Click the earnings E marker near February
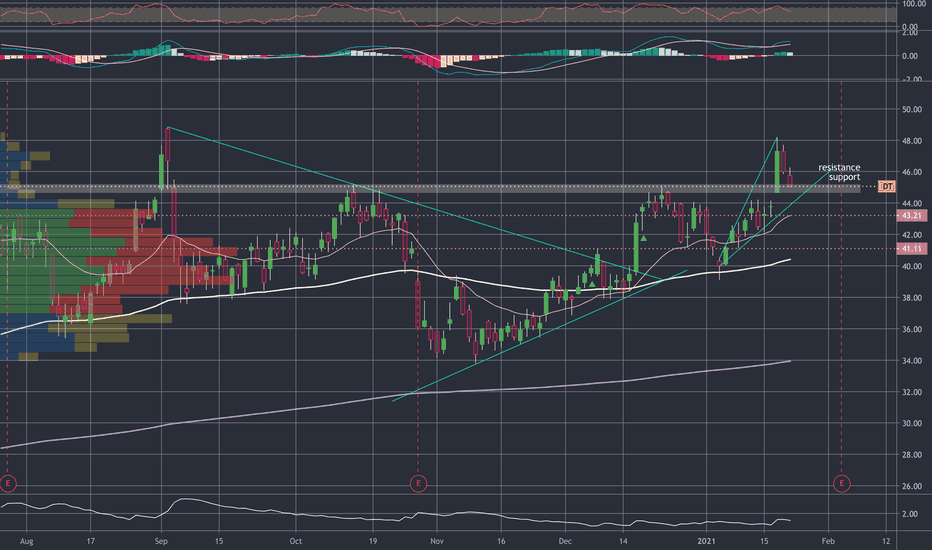Screen dimensions: 932x550 pyautogui.click(x=841, y=483)
